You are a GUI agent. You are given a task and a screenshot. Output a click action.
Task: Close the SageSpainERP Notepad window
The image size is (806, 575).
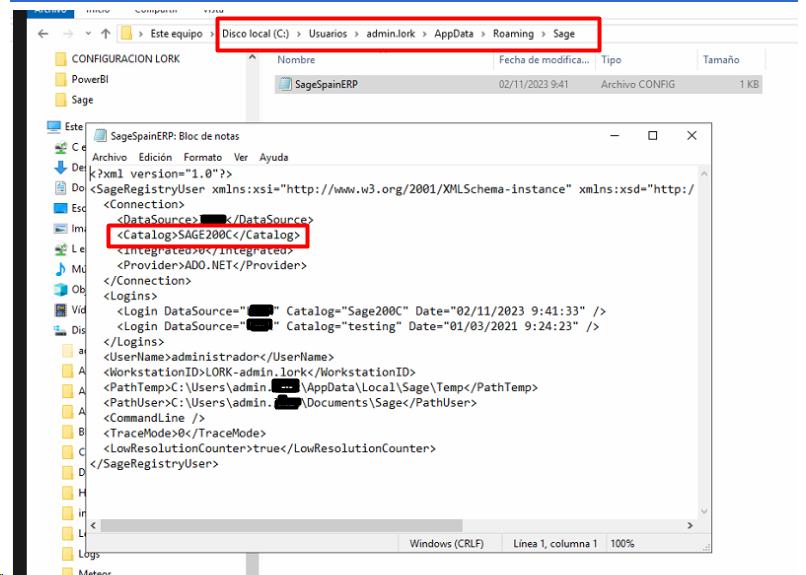point(692,136)
